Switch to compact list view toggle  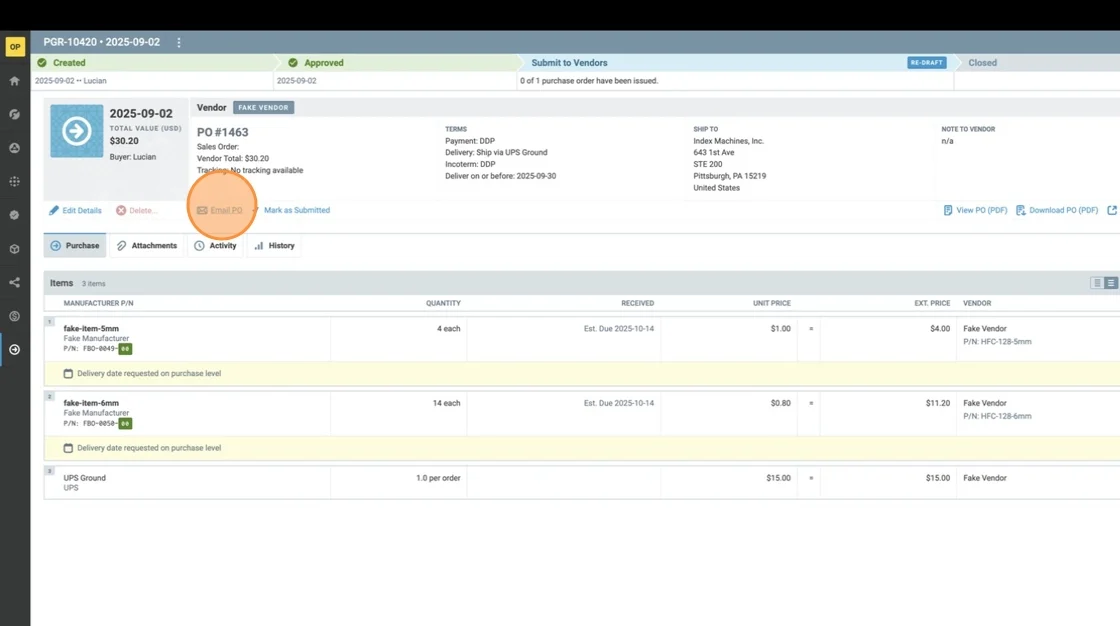click(x=1097, y=283)
